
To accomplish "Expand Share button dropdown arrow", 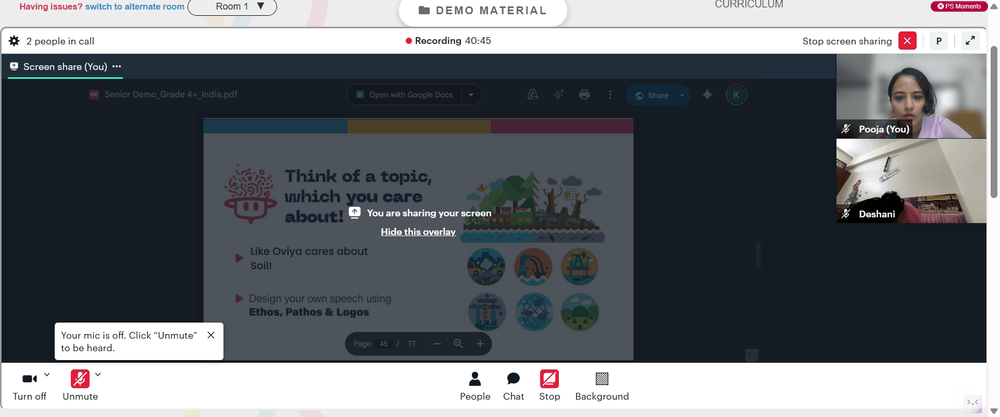I will pyautogui.click(x=682, y=95).
